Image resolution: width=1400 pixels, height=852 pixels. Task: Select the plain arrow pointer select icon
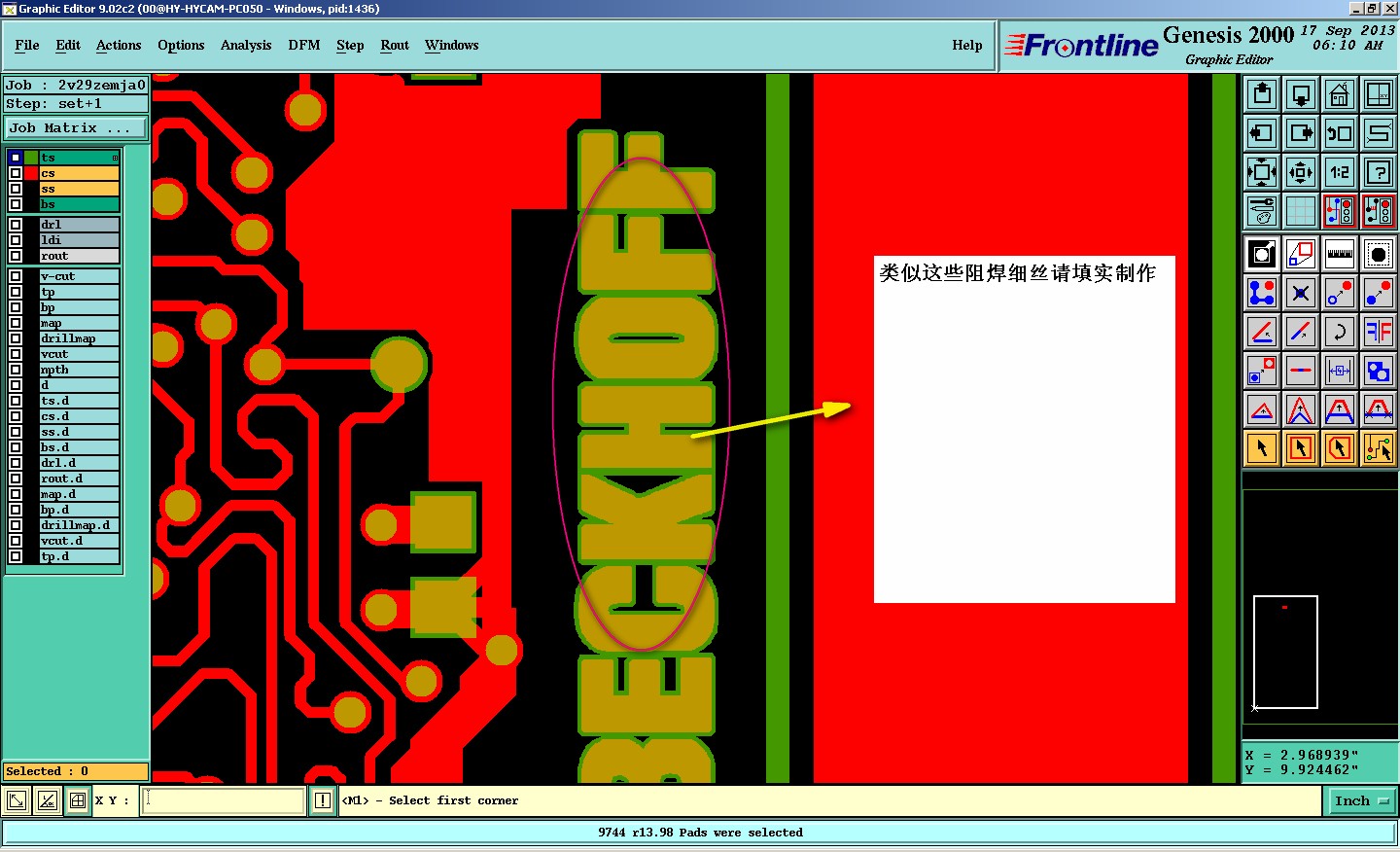tap(1262, 448)
